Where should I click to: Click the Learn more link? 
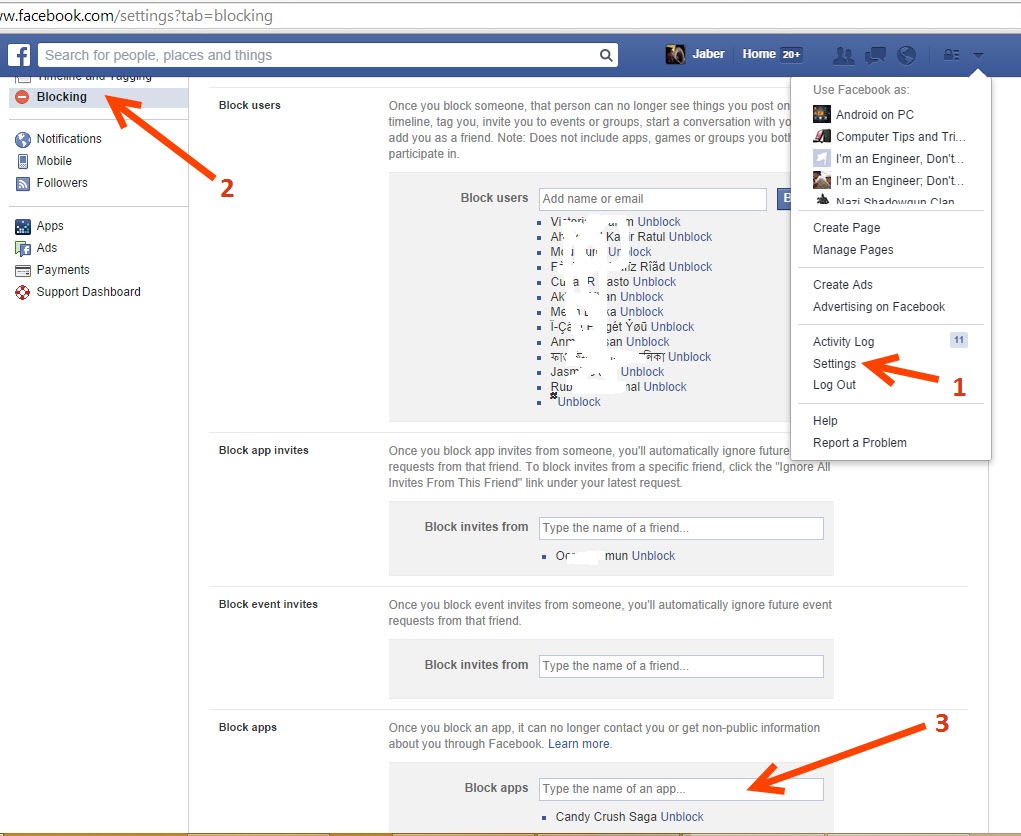pyautogui.click(x=579, y=744)
